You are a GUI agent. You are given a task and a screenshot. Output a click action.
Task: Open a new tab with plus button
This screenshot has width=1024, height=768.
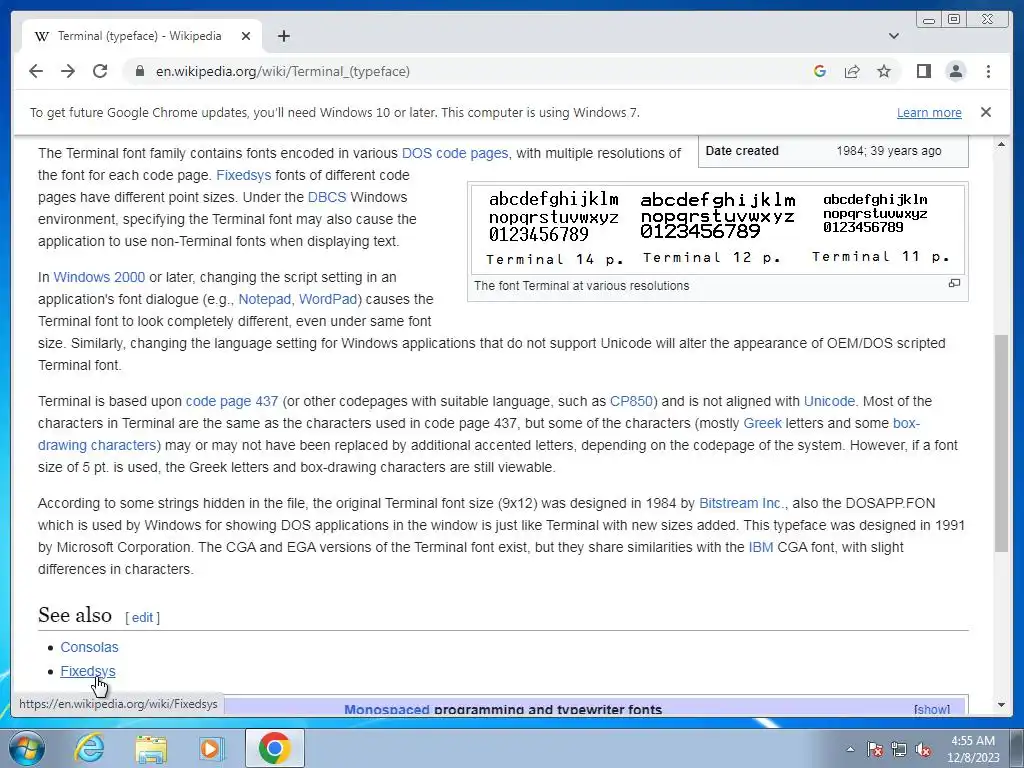coord(283,36)
